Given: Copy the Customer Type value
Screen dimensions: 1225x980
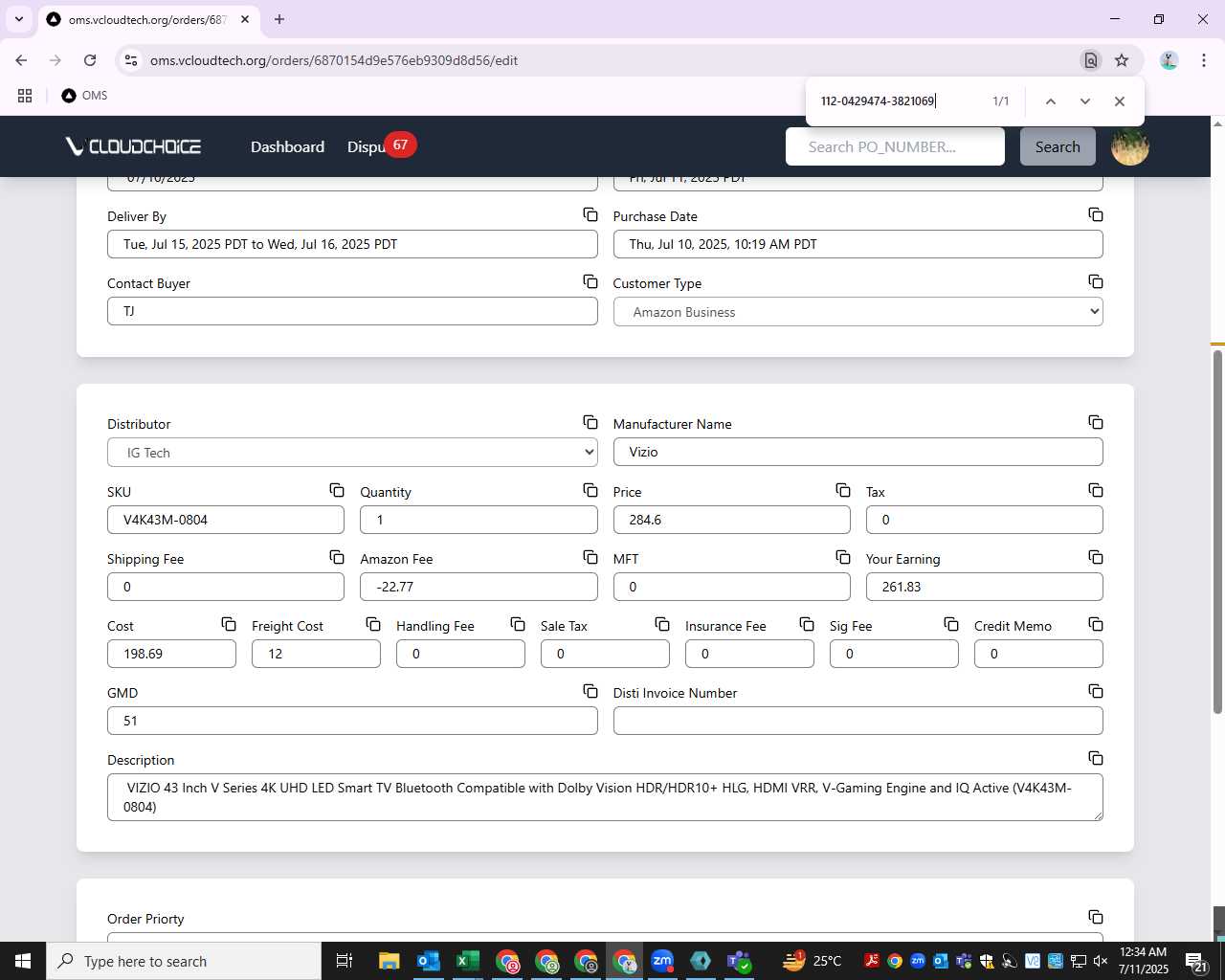Looking at the screenshot, I should [x=1096, y=281].
